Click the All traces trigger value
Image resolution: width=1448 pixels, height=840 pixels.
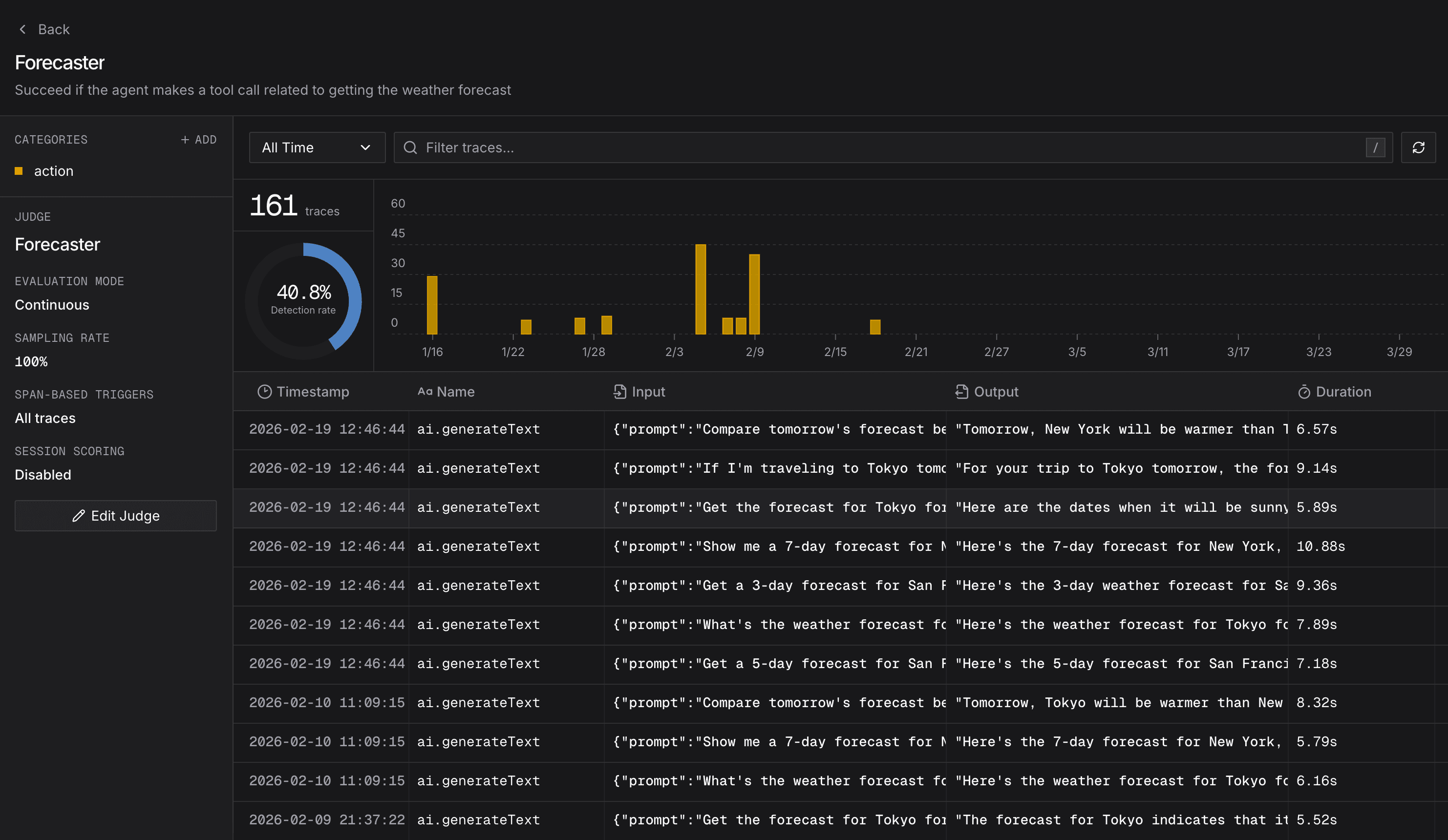pos(45,418)
